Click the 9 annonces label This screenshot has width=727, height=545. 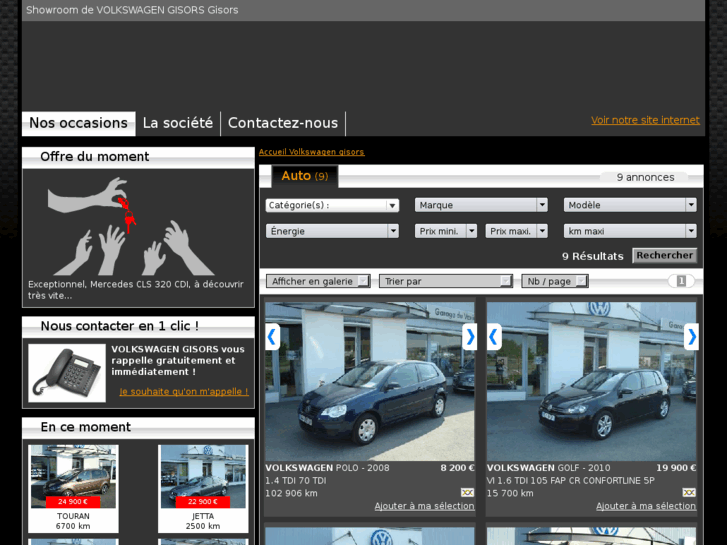click(645, 178)
